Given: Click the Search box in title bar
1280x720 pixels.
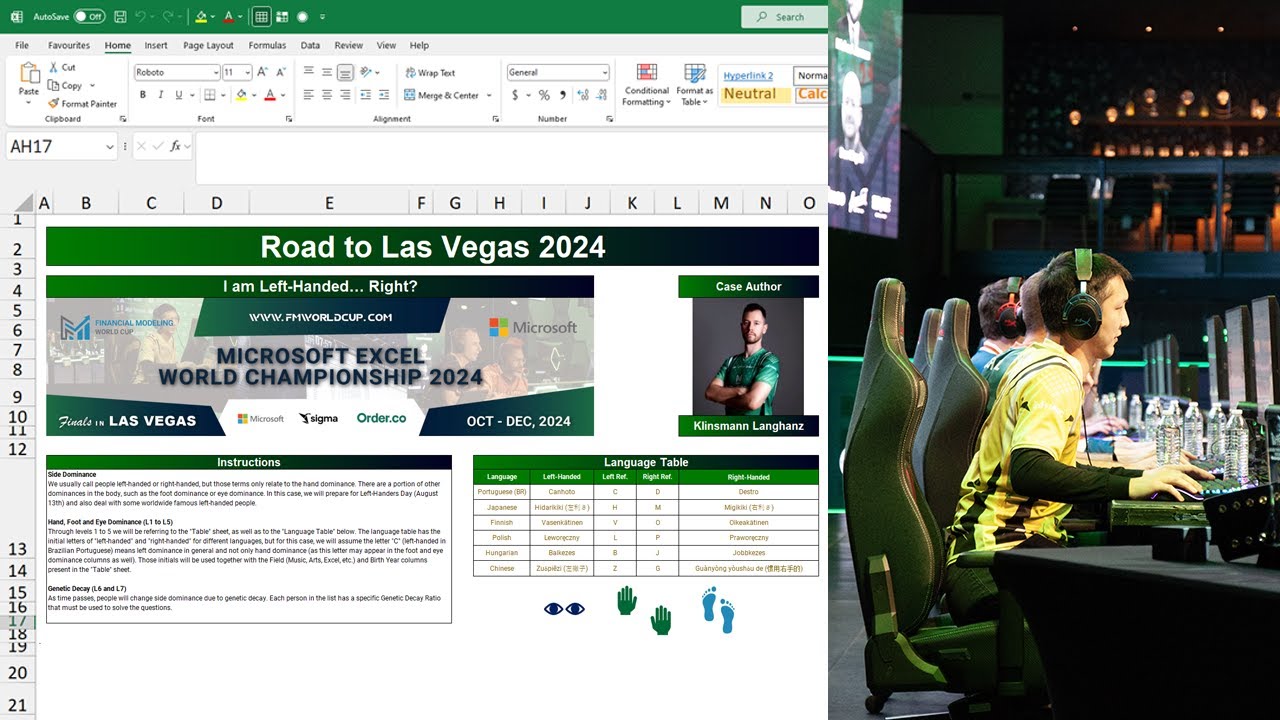Looking at the screenshot, I should point(784,17).
